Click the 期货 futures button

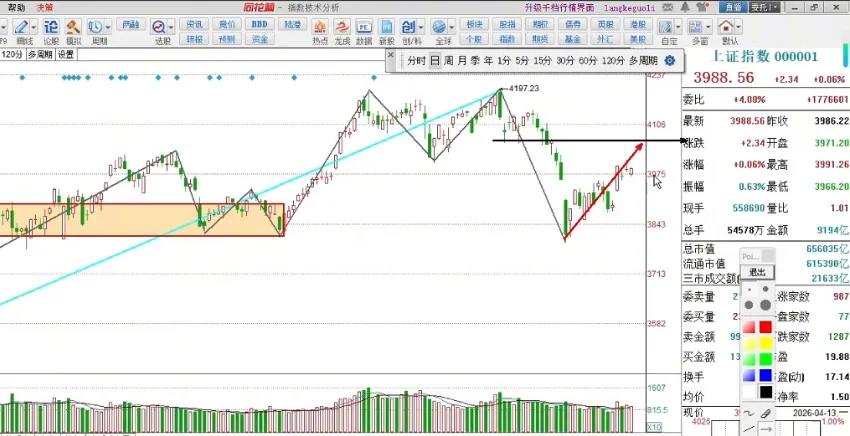540,39
